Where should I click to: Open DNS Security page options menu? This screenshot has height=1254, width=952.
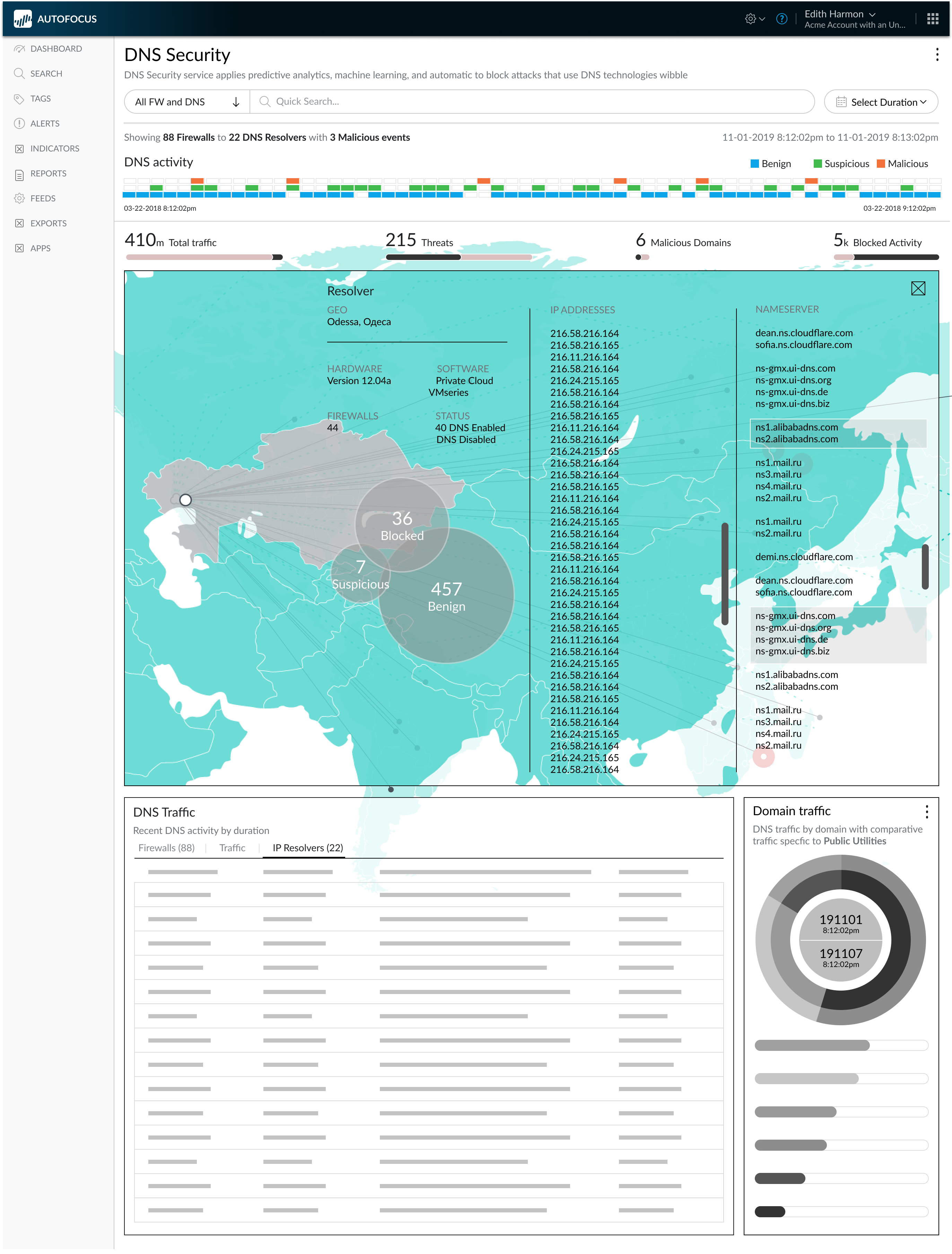coord(937,54)
